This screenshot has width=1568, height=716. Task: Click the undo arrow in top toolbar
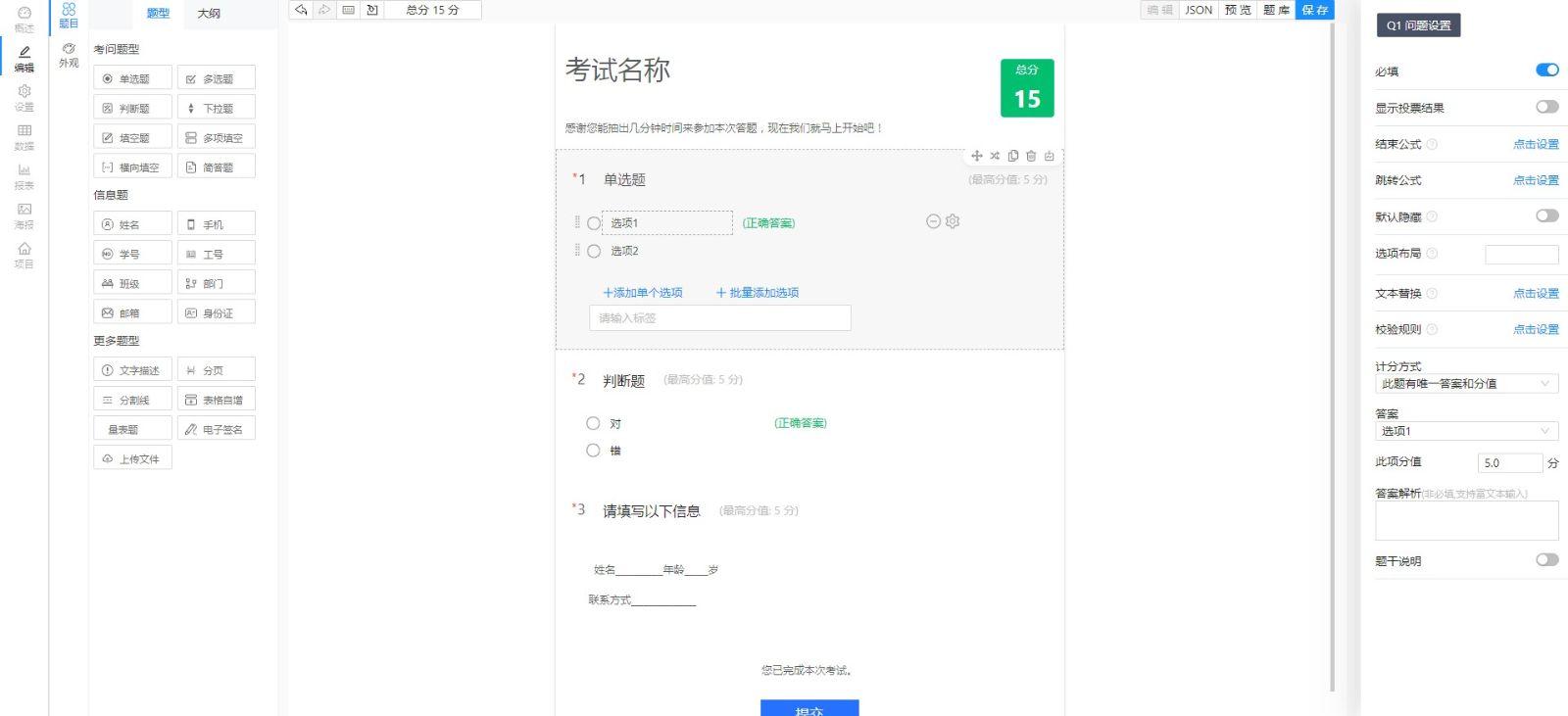click(x=301, y=10)
